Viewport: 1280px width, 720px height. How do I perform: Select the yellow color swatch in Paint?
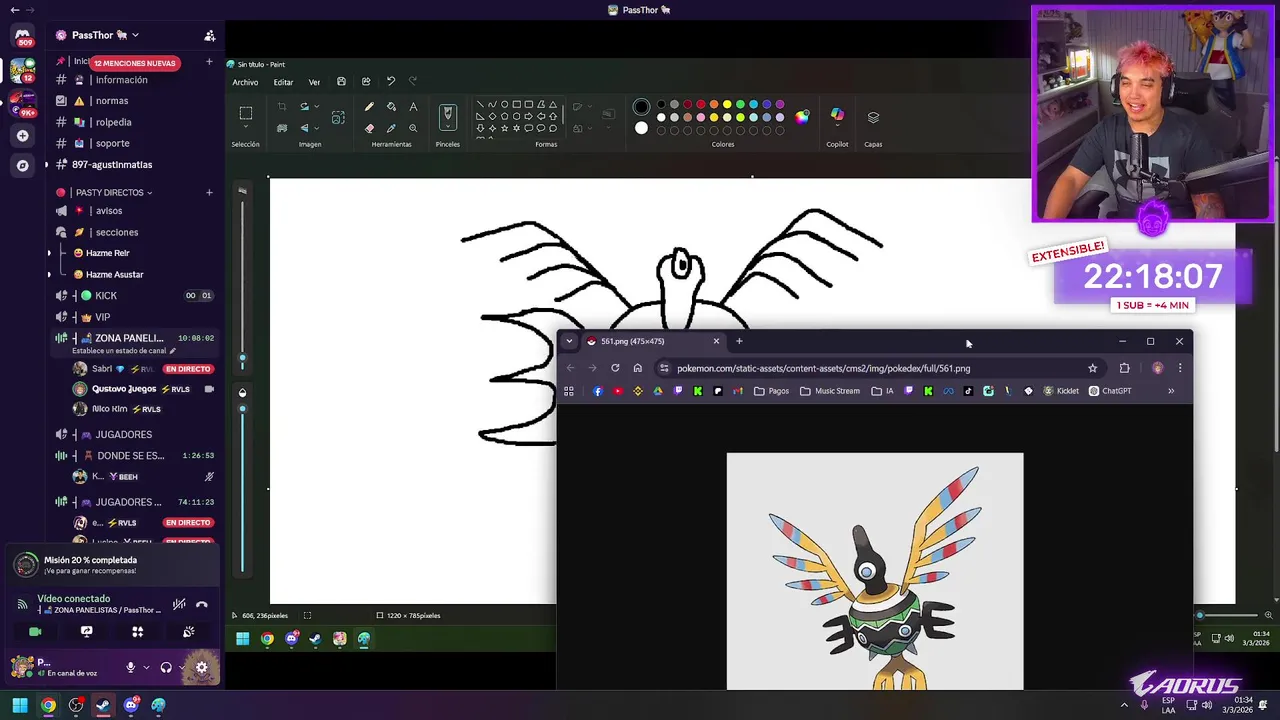(727, 104)
